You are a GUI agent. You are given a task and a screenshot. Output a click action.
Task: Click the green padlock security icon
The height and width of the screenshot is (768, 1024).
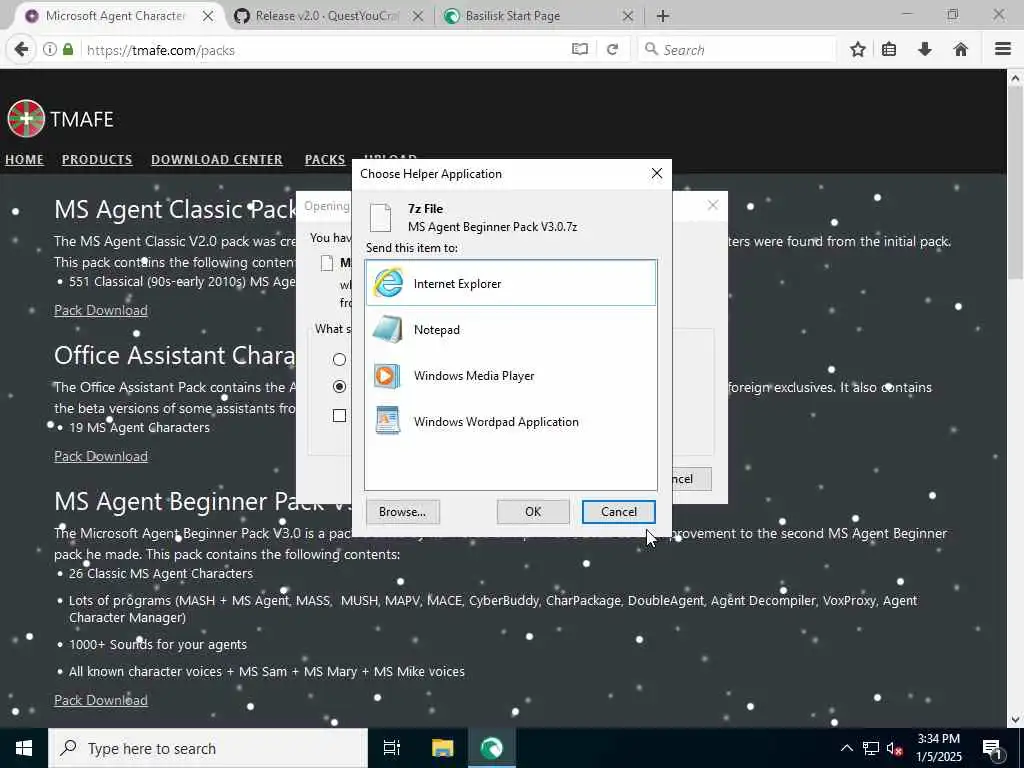68,50
